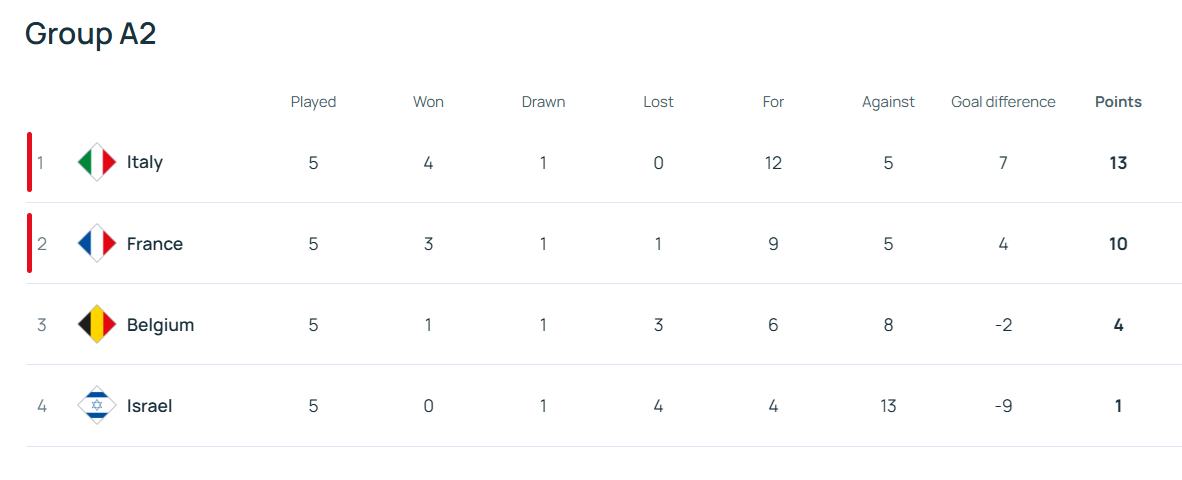
Task: Click the Points column header
Action: click(1118, 101)
